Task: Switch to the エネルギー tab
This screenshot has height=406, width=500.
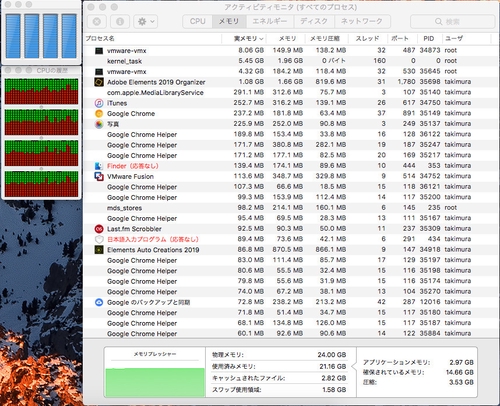Action: [x=269, y=21]
